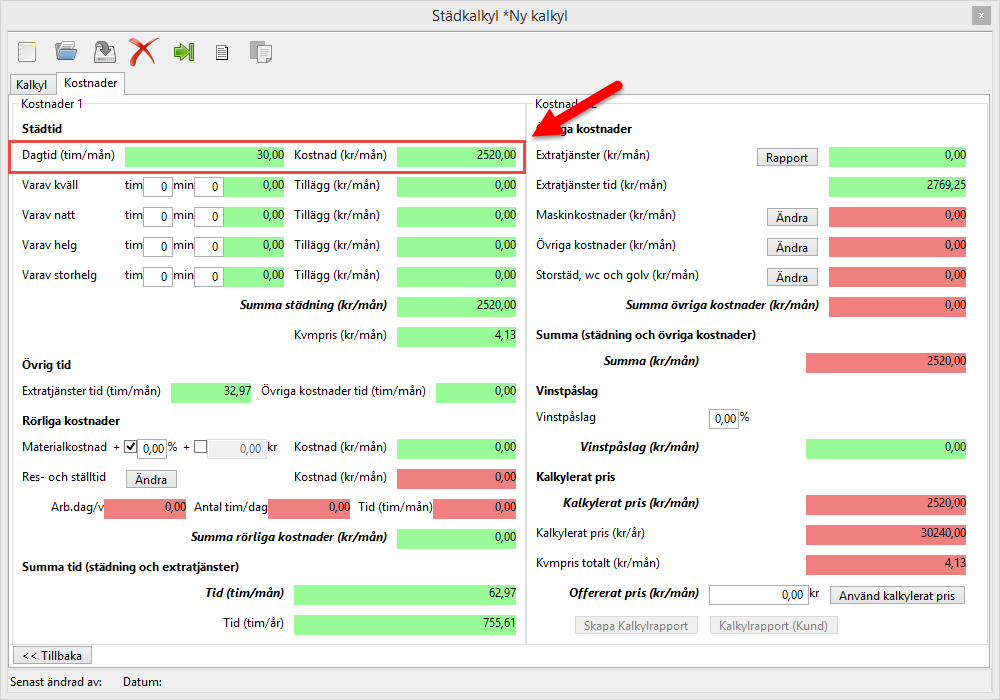Viewport: 1000px width, 700px height.
Task: Switch to the Kalkyl tab
Action: (31, 85)
